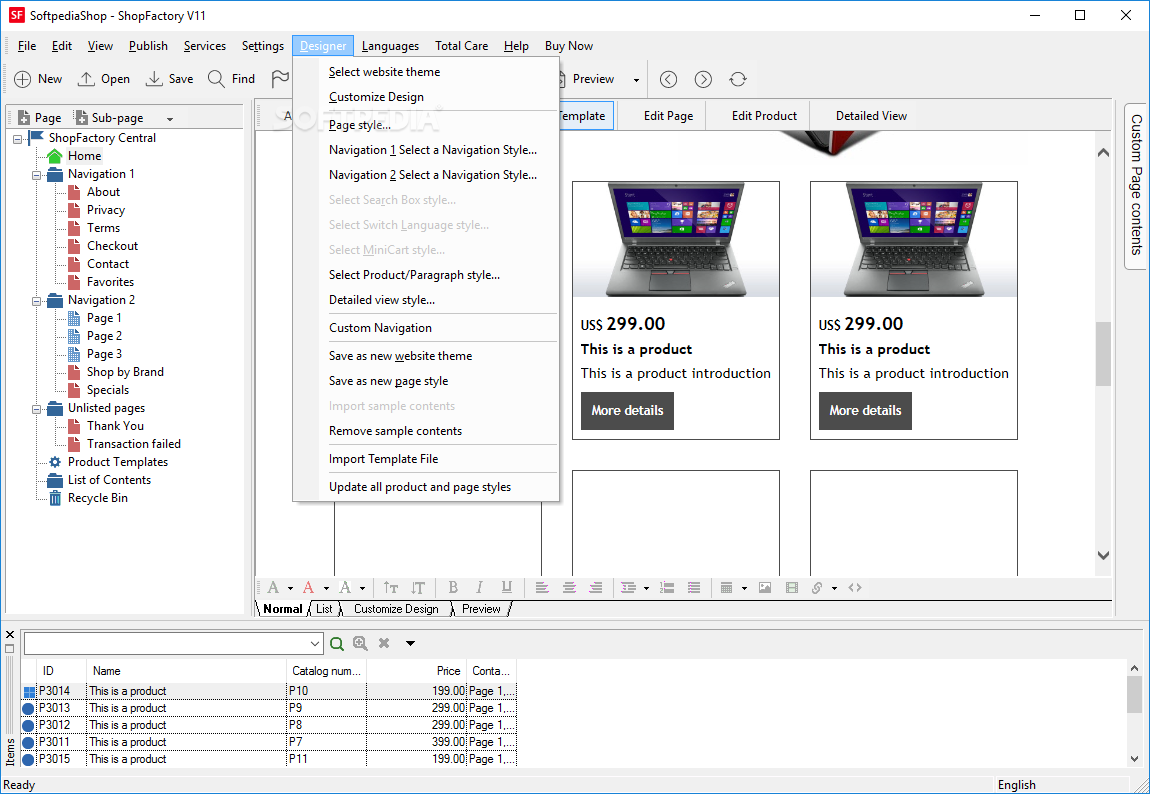Click the green search icon in Items panel
Image resolution: width=1150 pixels, height=794 pixels.
pos(337,644)
